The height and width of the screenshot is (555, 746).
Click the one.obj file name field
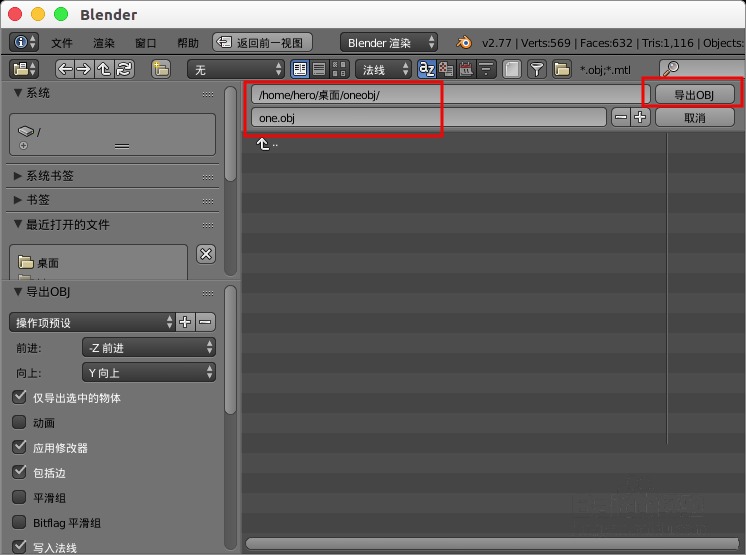point(429,117)
